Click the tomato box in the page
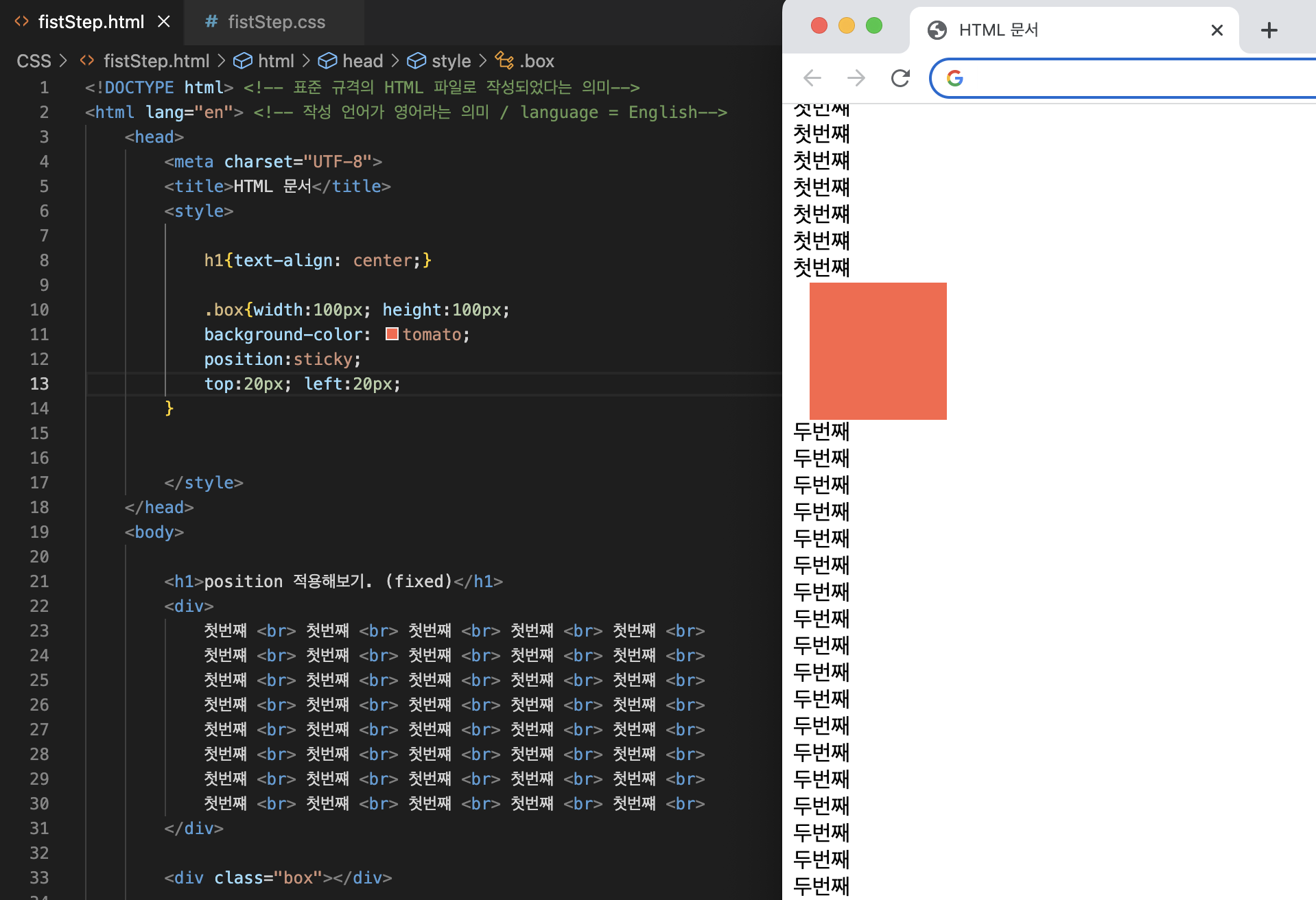 [878, 351]
